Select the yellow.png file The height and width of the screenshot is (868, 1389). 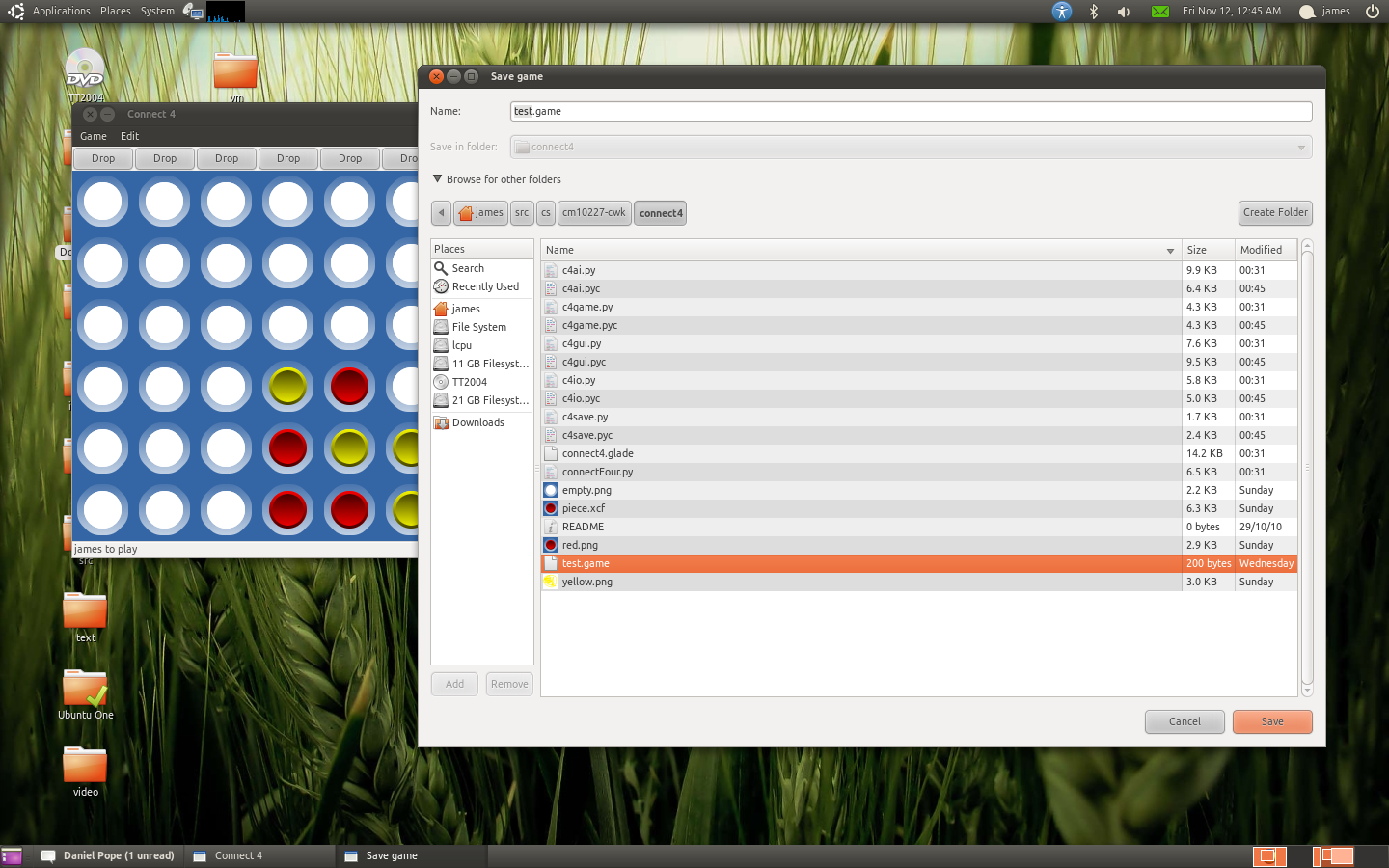586,582
